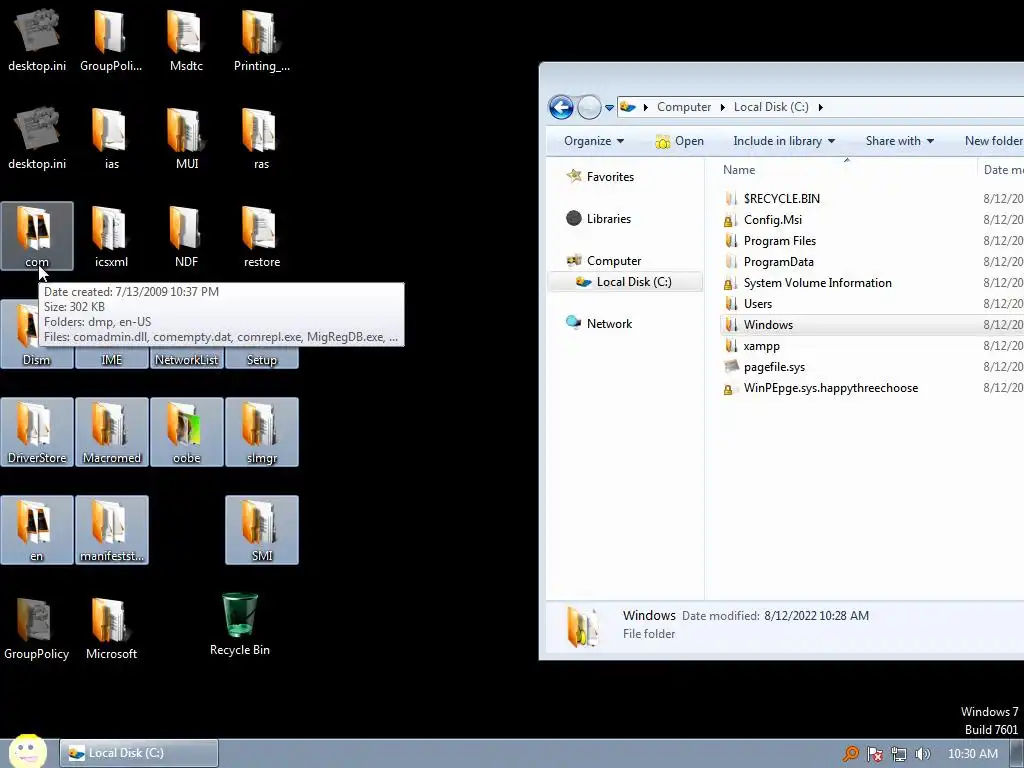Open the Action Center flag icon

point(874,754)
